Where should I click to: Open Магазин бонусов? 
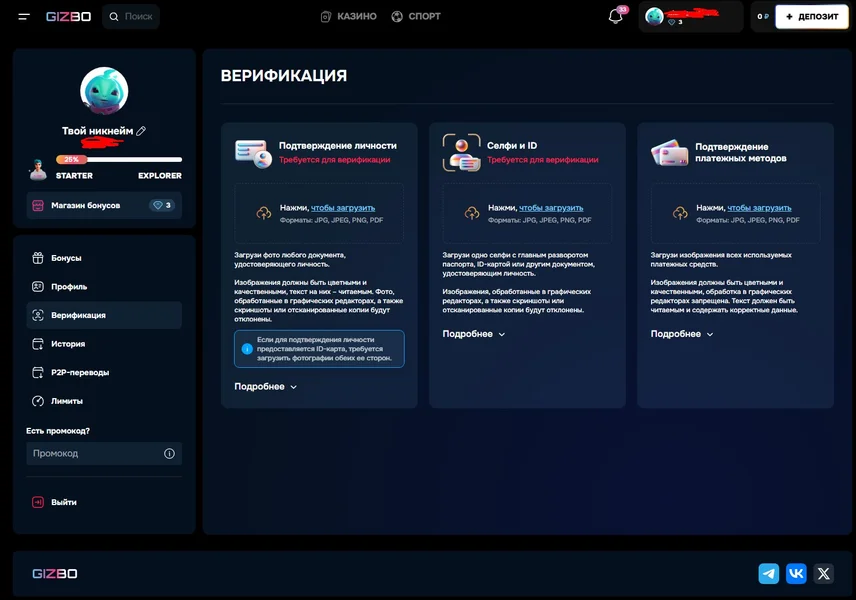(x=104, y=205)
